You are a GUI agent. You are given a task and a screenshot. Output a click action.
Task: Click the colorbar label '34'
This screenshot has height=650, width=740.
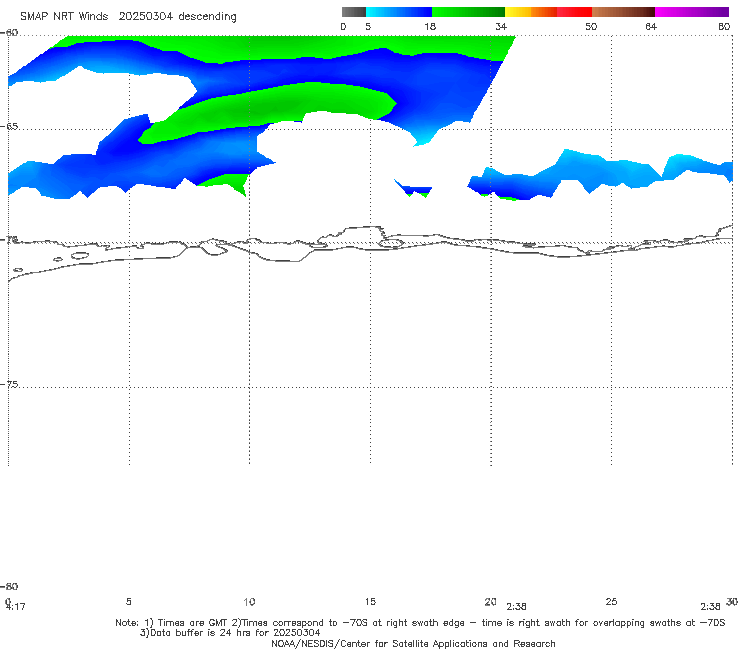pos(501,27)
